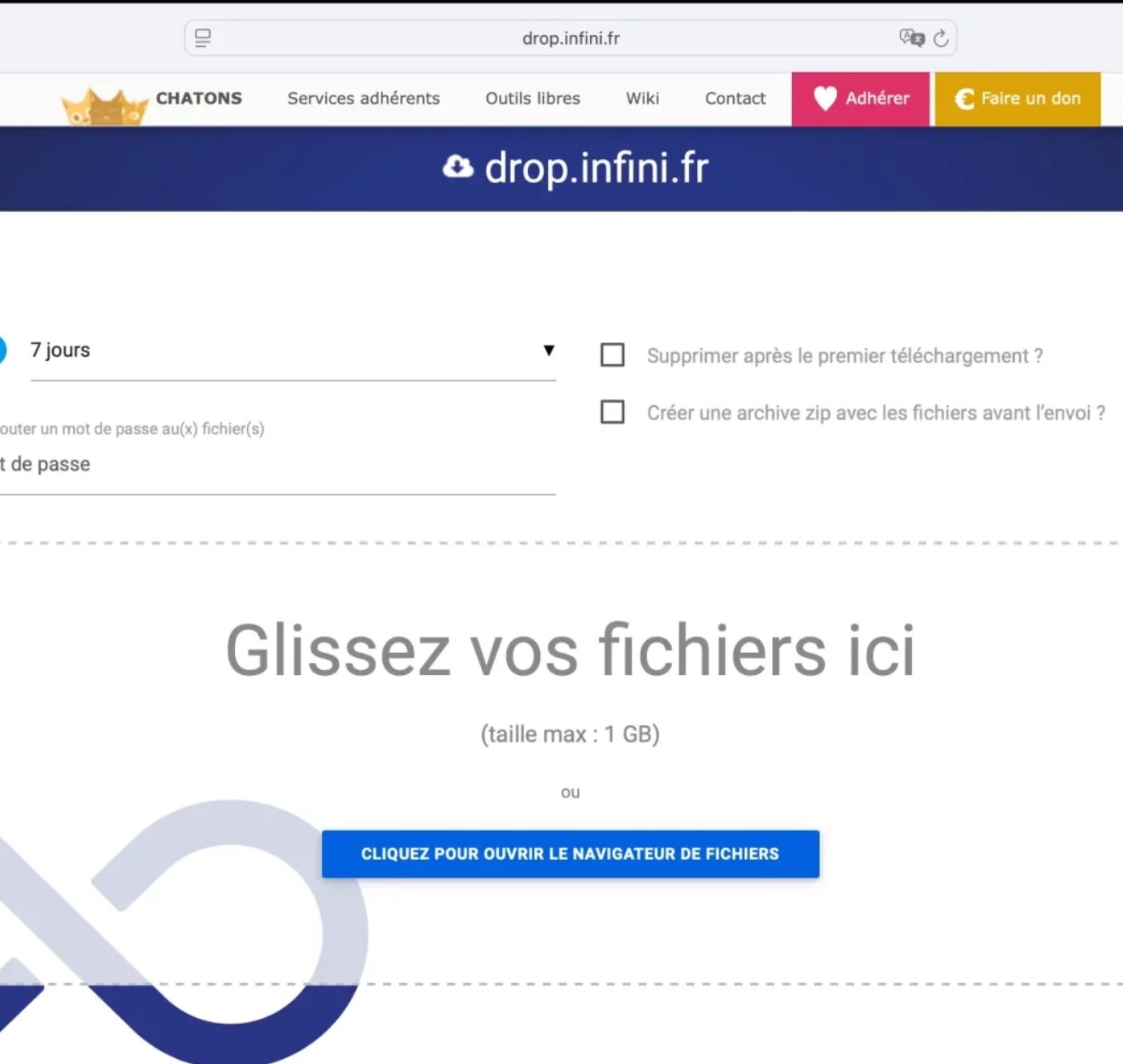This screenshot has height=1064, width=1123.
Task: Click the cloud upload icon beside drop.infini.fr
Action: point(458,167)
